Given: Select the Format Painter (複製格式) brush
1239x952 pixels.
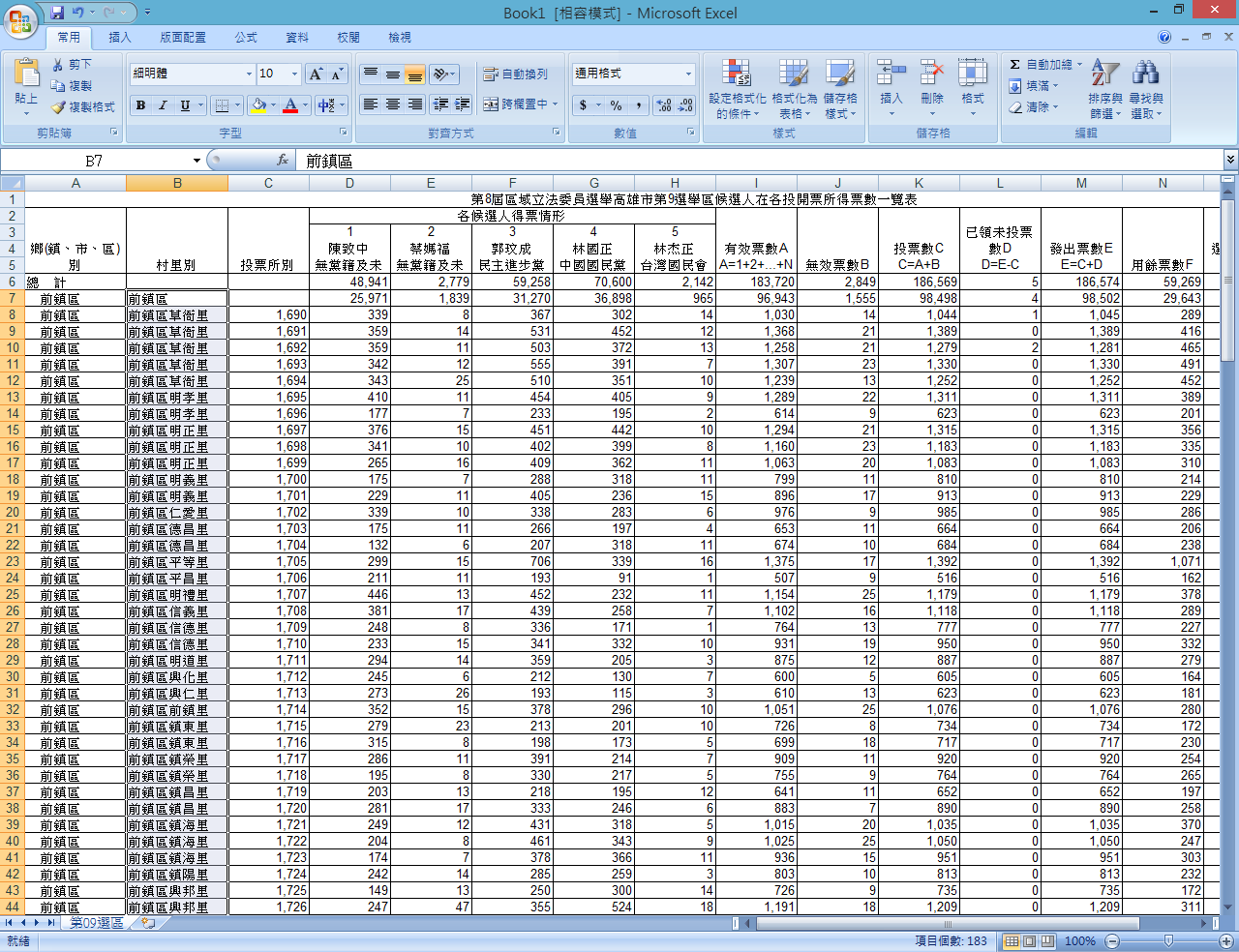Looking at the screenshot, I should (82, 107).
